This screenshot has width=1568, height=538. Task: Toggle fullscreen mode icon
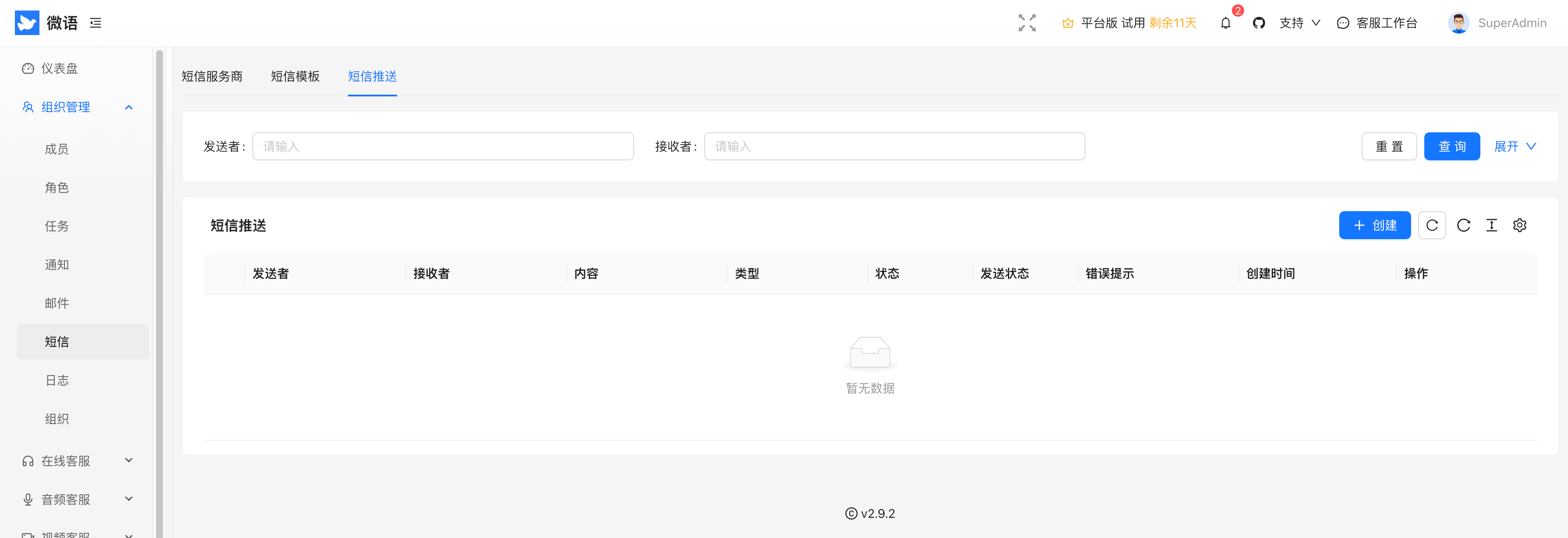pos(1027,23)
